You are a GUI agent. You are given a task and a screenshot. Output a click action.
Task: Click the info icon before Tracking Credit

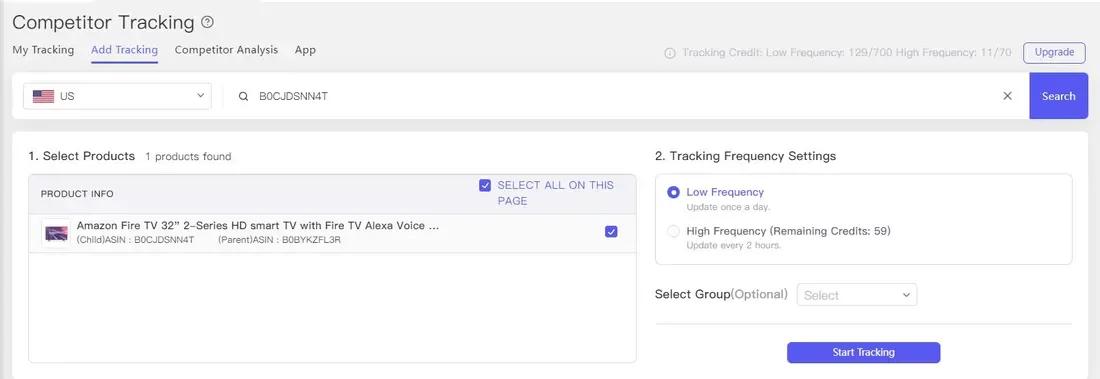coord(670,53)
